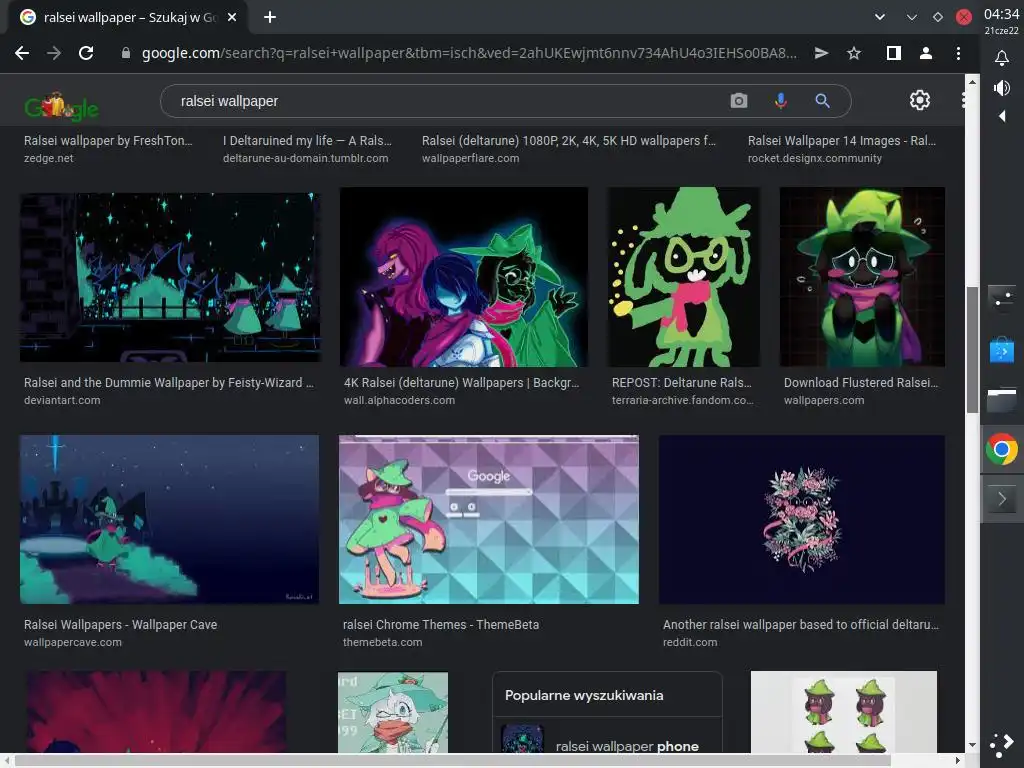Screen dimensions: 1024x768
Task: Open Google quick settings gear
Action: point(920,100)
